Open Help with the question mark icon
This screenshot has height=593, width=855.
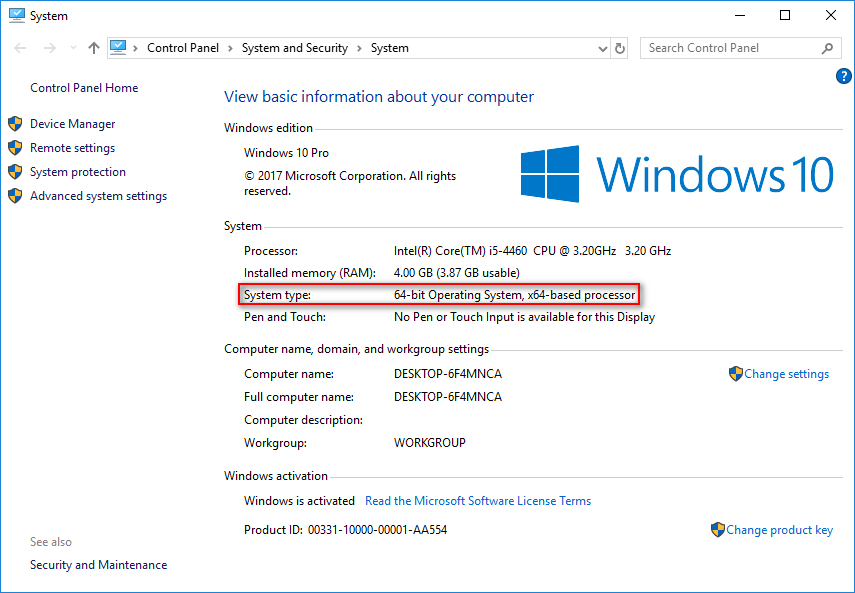click(844, 76)
